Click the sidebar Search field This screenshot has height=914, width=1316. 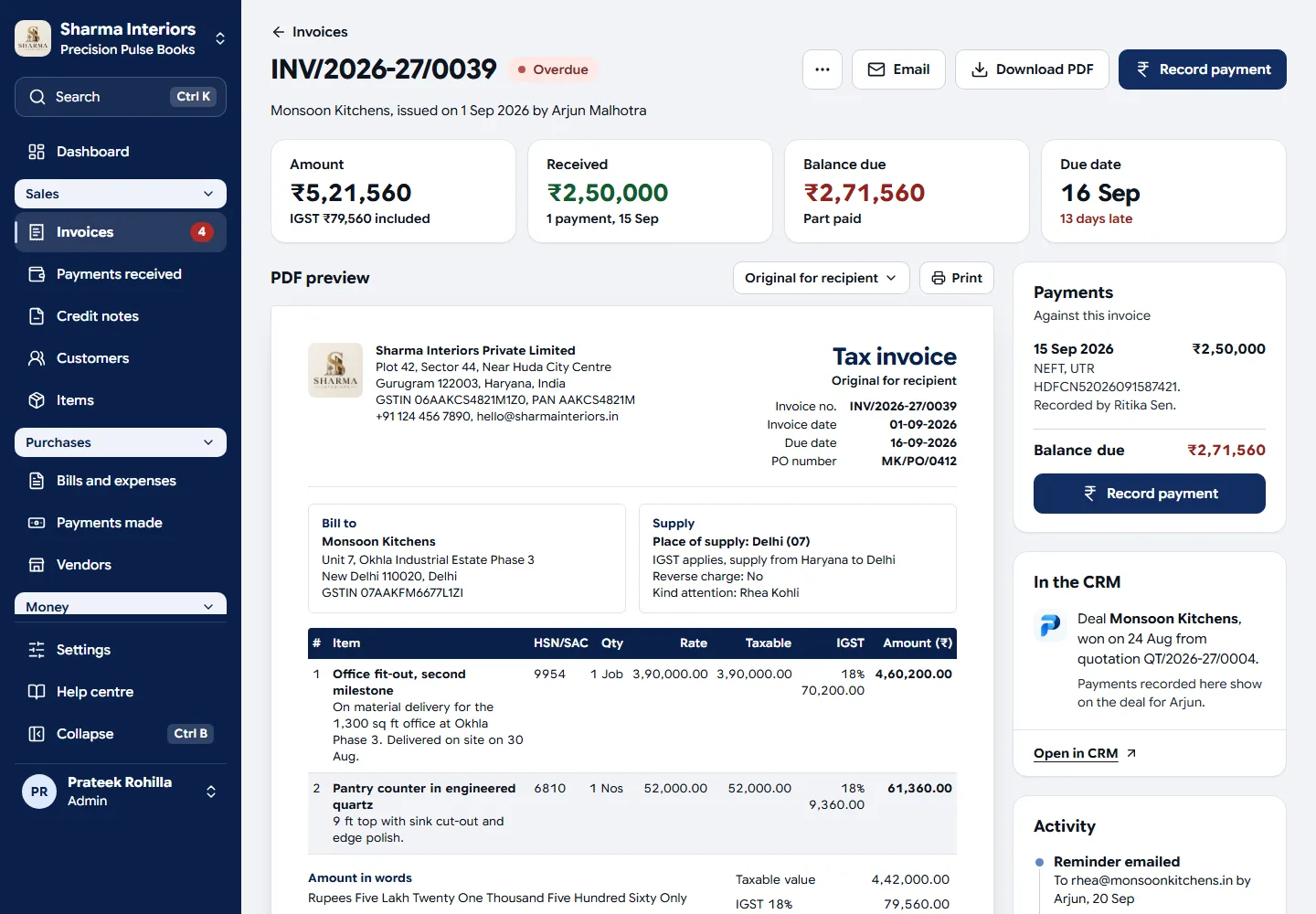point(121,97)
